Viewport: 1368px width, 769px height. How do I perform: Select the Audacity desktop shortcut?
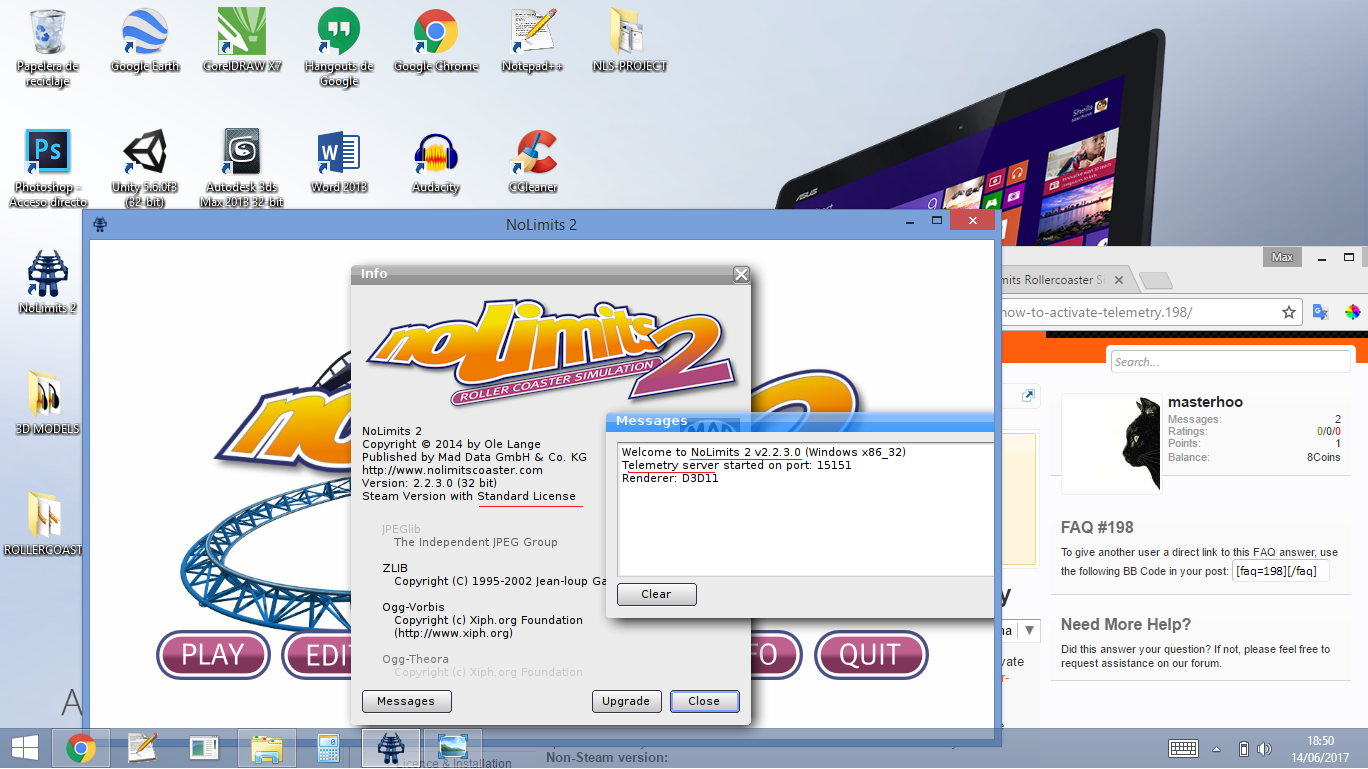[x=436, y=161]
